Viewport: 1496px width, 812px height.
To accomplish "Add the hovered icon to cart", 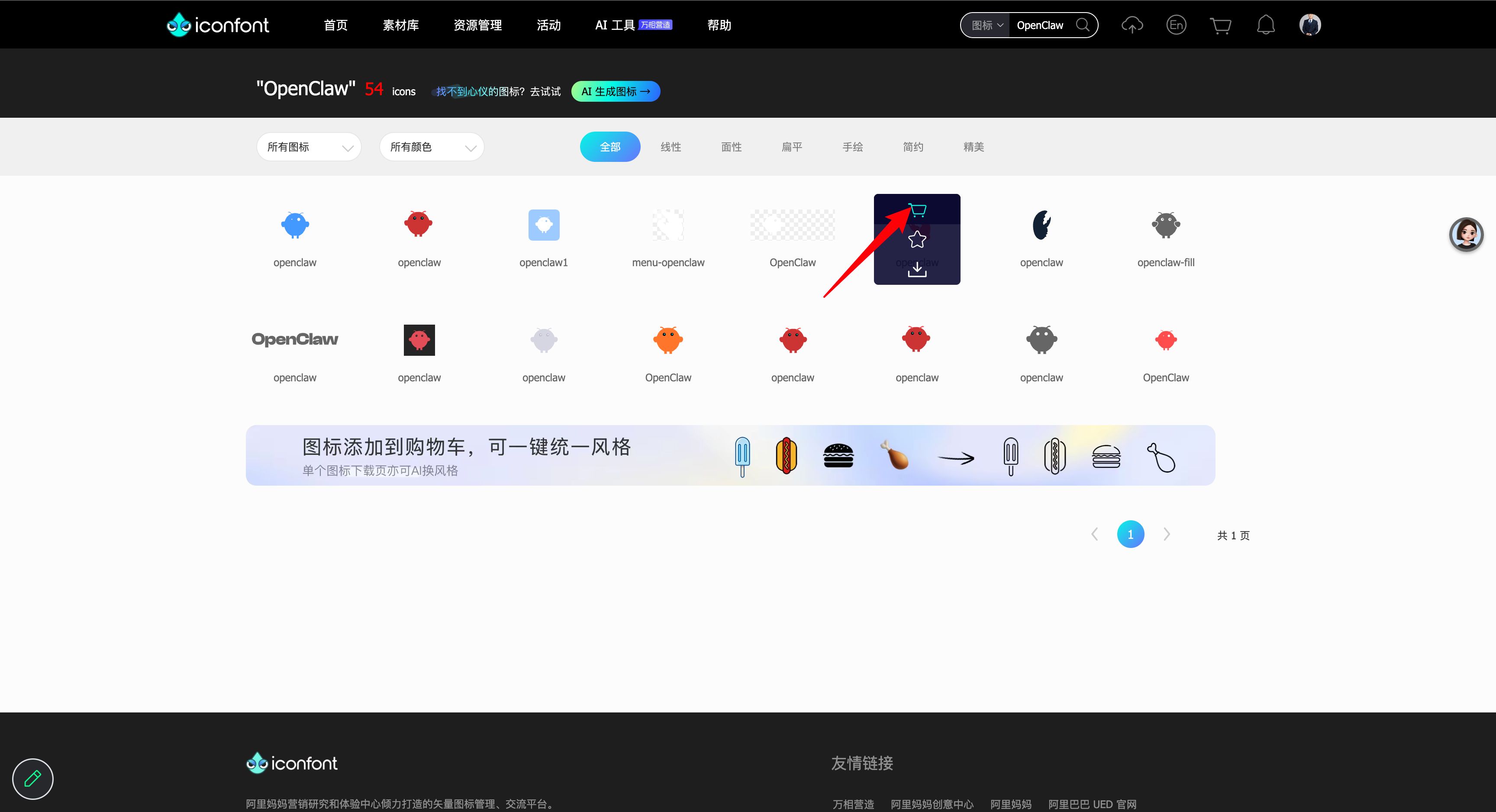I will point(917,209).
